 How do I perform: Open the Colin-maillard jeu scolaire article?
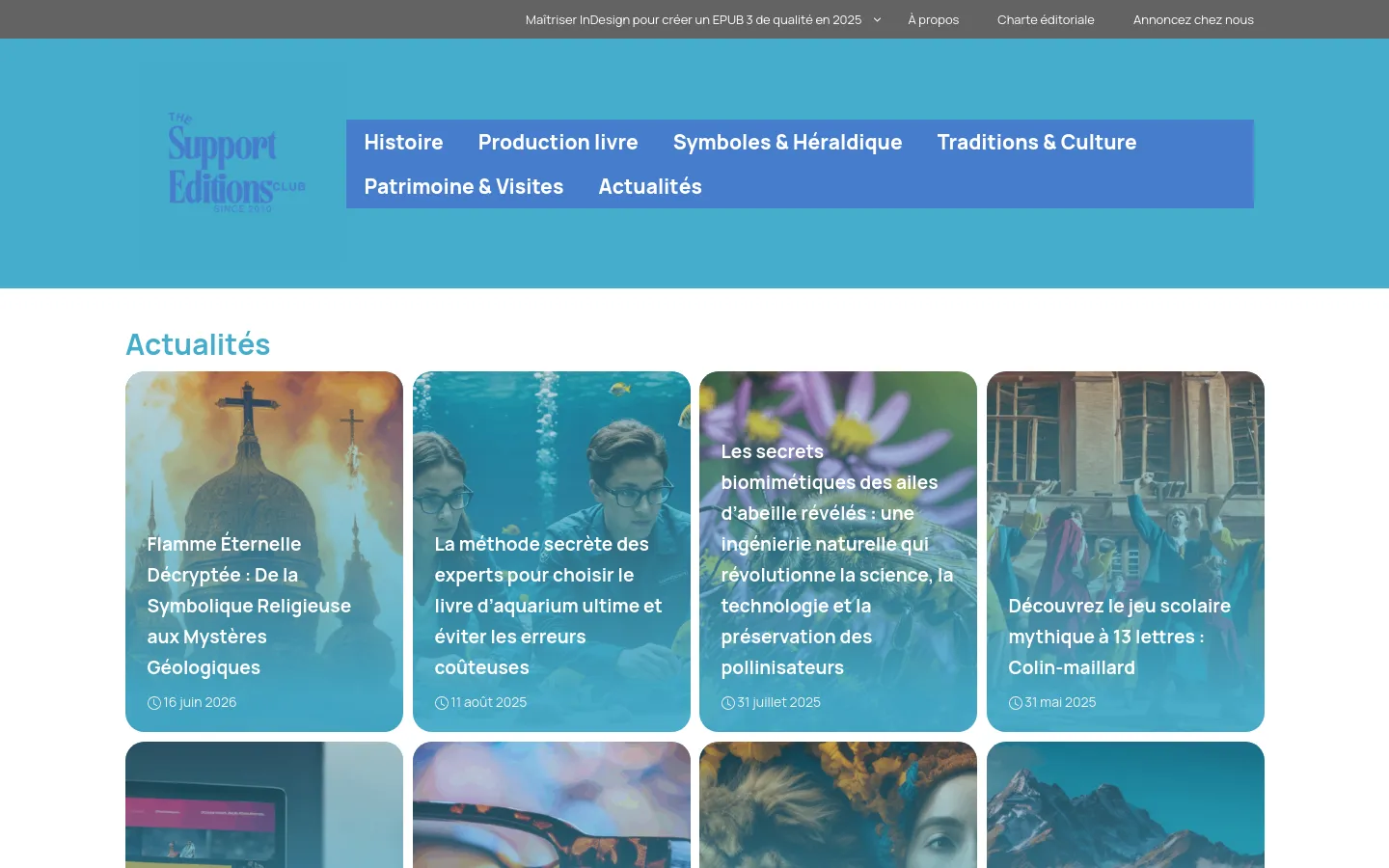point(1119,637)
